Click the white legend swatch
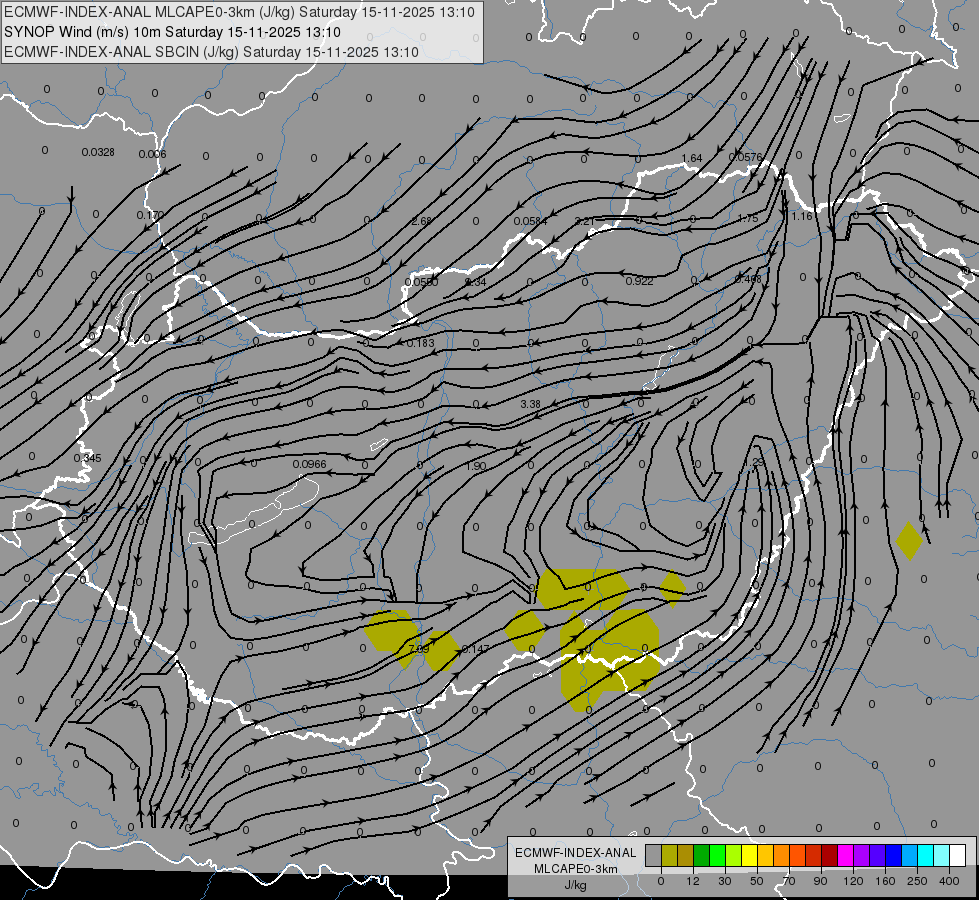Viewport: 979px width, 900px height. click(957, 856)
